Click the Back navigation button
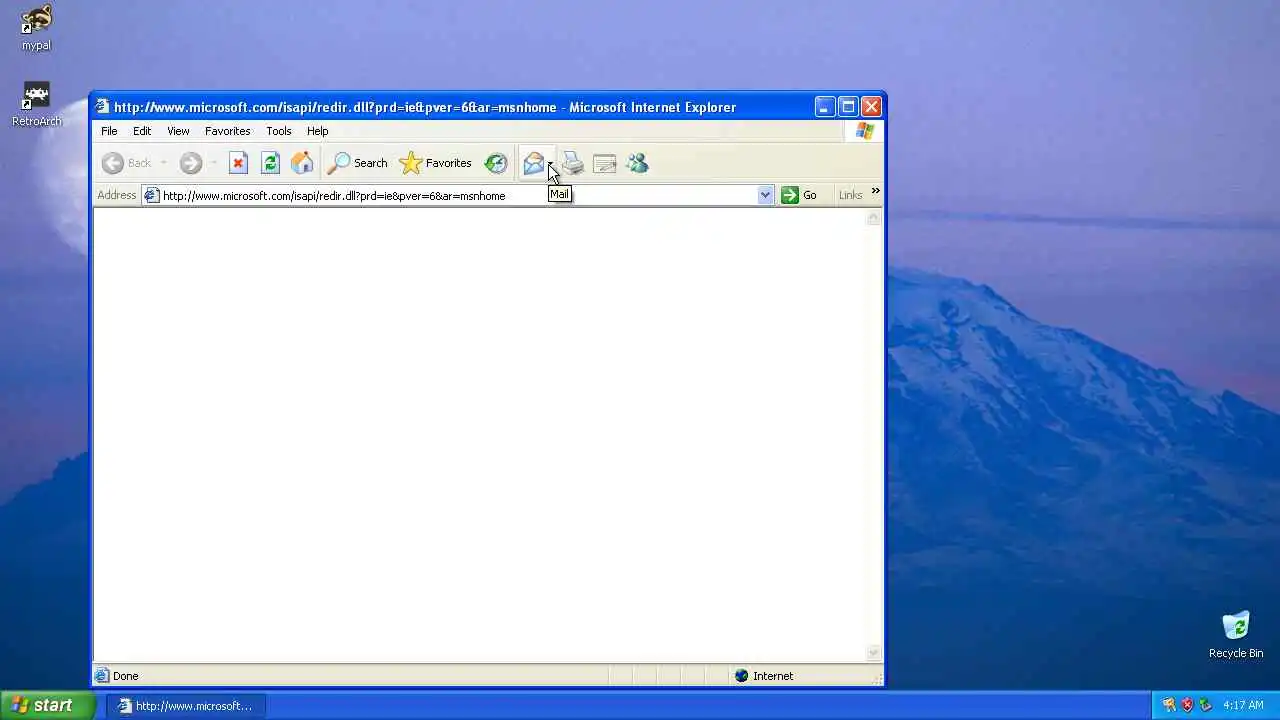 click(x=127, y=163)
